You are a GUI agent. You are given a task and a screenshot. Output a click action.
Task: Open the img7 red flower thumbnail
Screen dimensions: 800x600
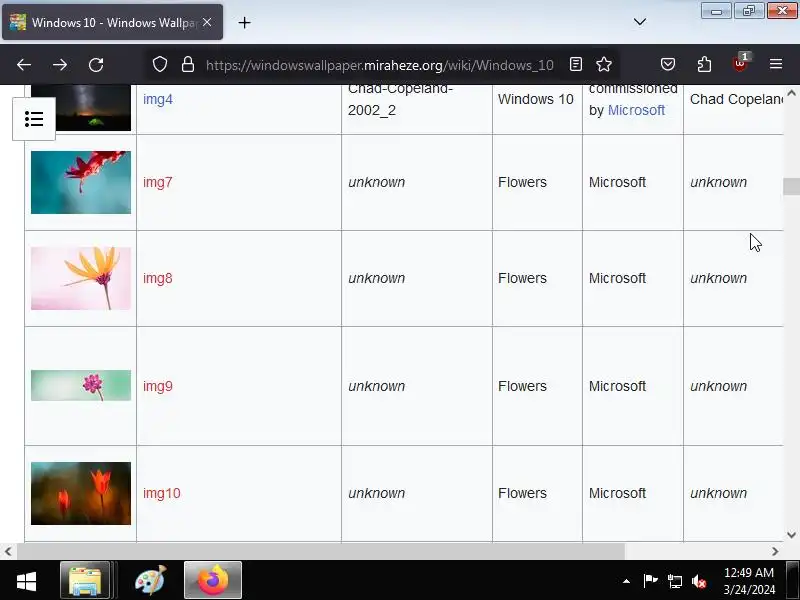81,182
